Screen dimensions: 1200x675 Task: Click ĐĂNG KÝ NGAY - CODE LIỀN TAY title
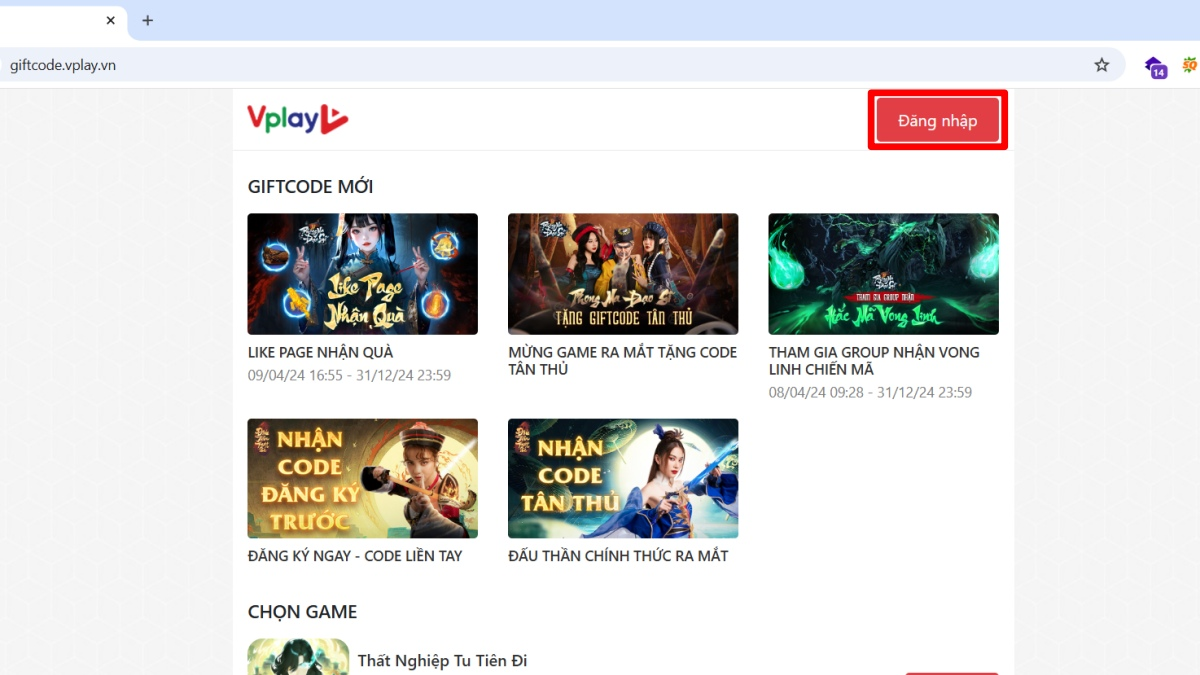(x=355, y=556)
